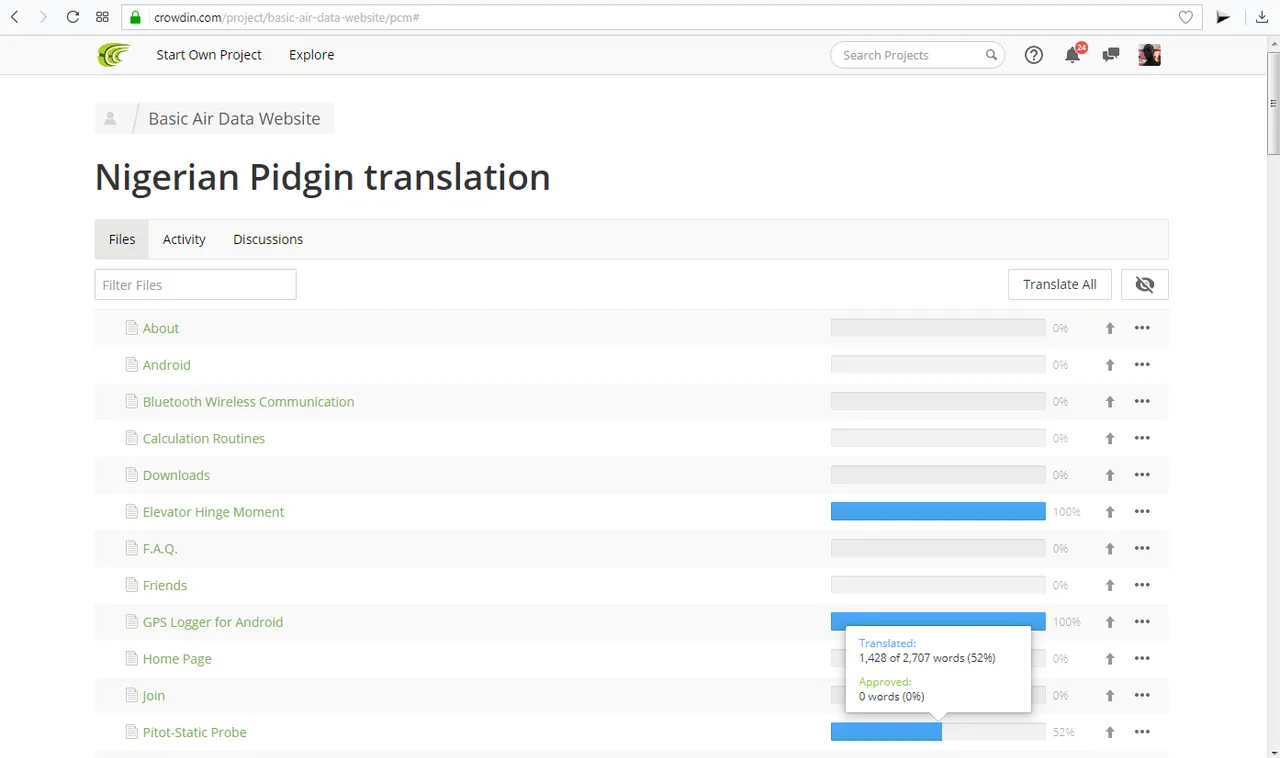The image size is (1280, 758).
Task: Open the Elevator Hinge Moment file
Action: click(x=213, y=512)
